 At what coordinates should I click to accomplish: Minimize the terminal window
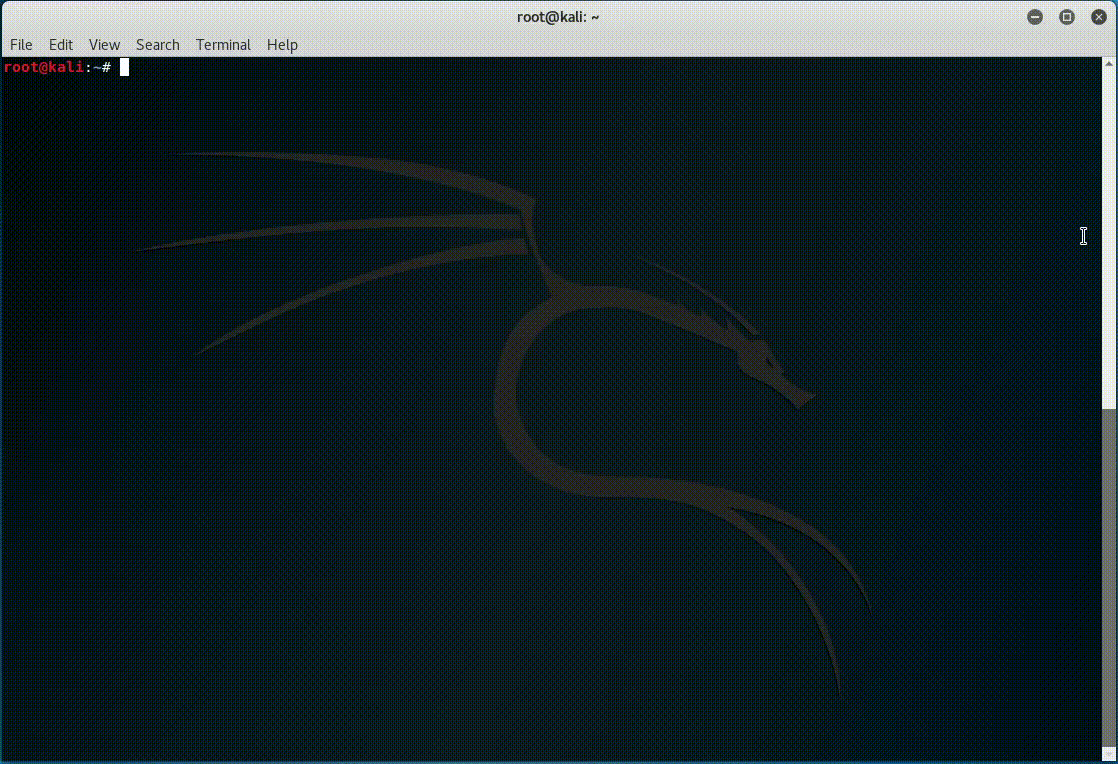click(x=1035, y=16)
